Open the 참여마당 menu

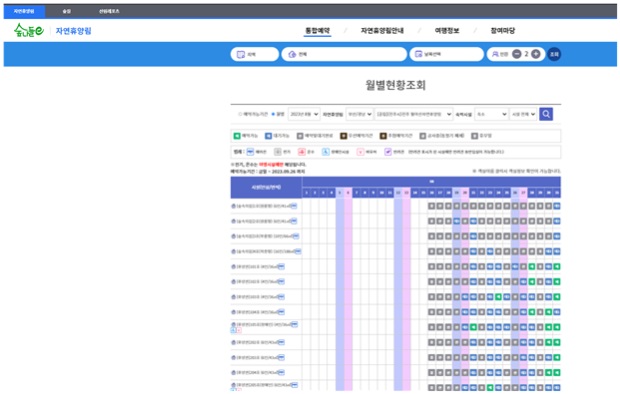(503, 30)
